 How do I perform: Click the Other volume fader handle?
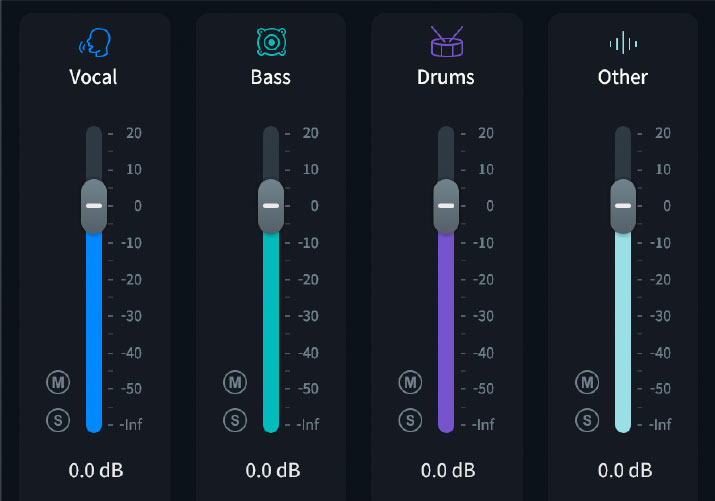[x=623, y=206]
